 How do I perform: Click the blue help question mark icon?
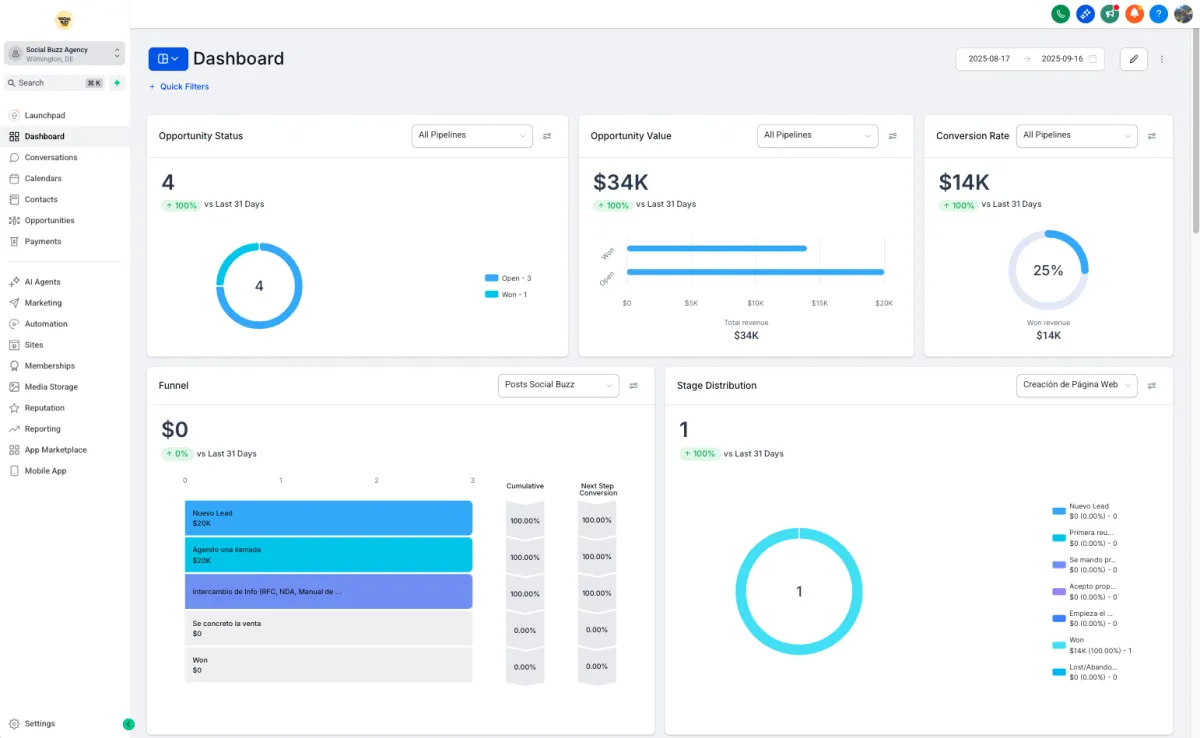[x=1158, y=14]
